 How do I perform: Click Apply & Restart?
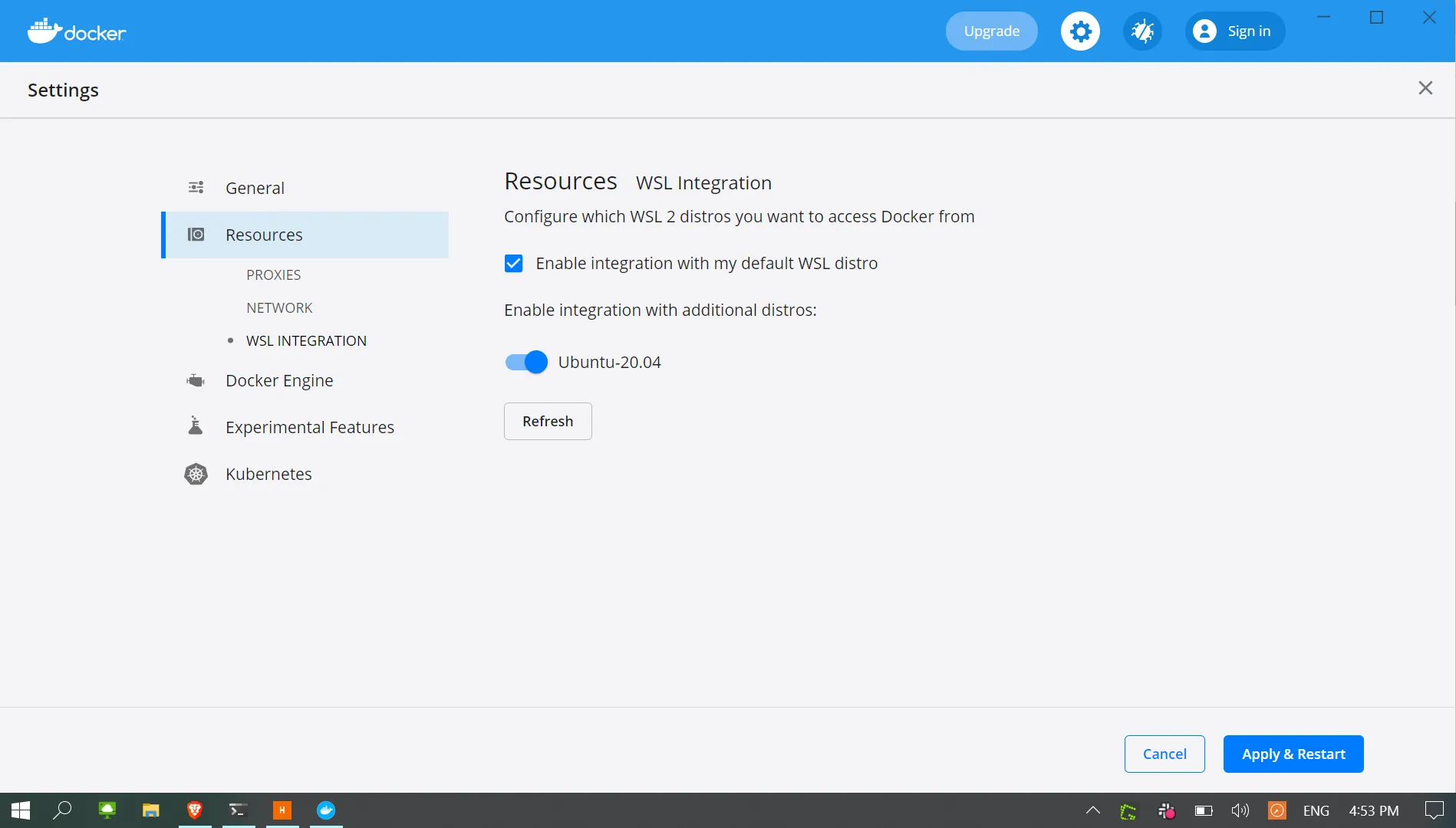(1293, 754)
